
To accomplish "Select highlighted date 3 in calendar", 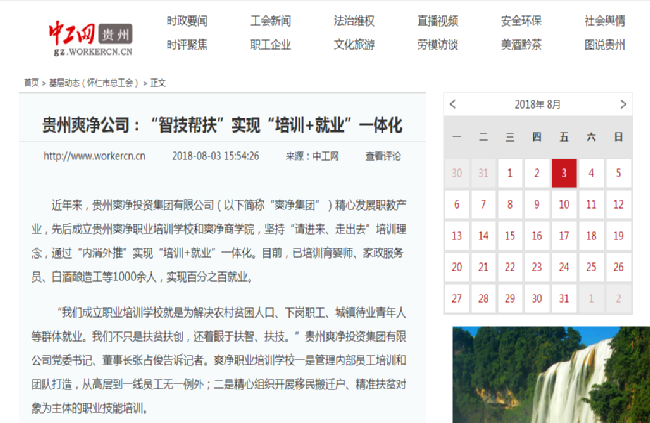I will 564,173.
